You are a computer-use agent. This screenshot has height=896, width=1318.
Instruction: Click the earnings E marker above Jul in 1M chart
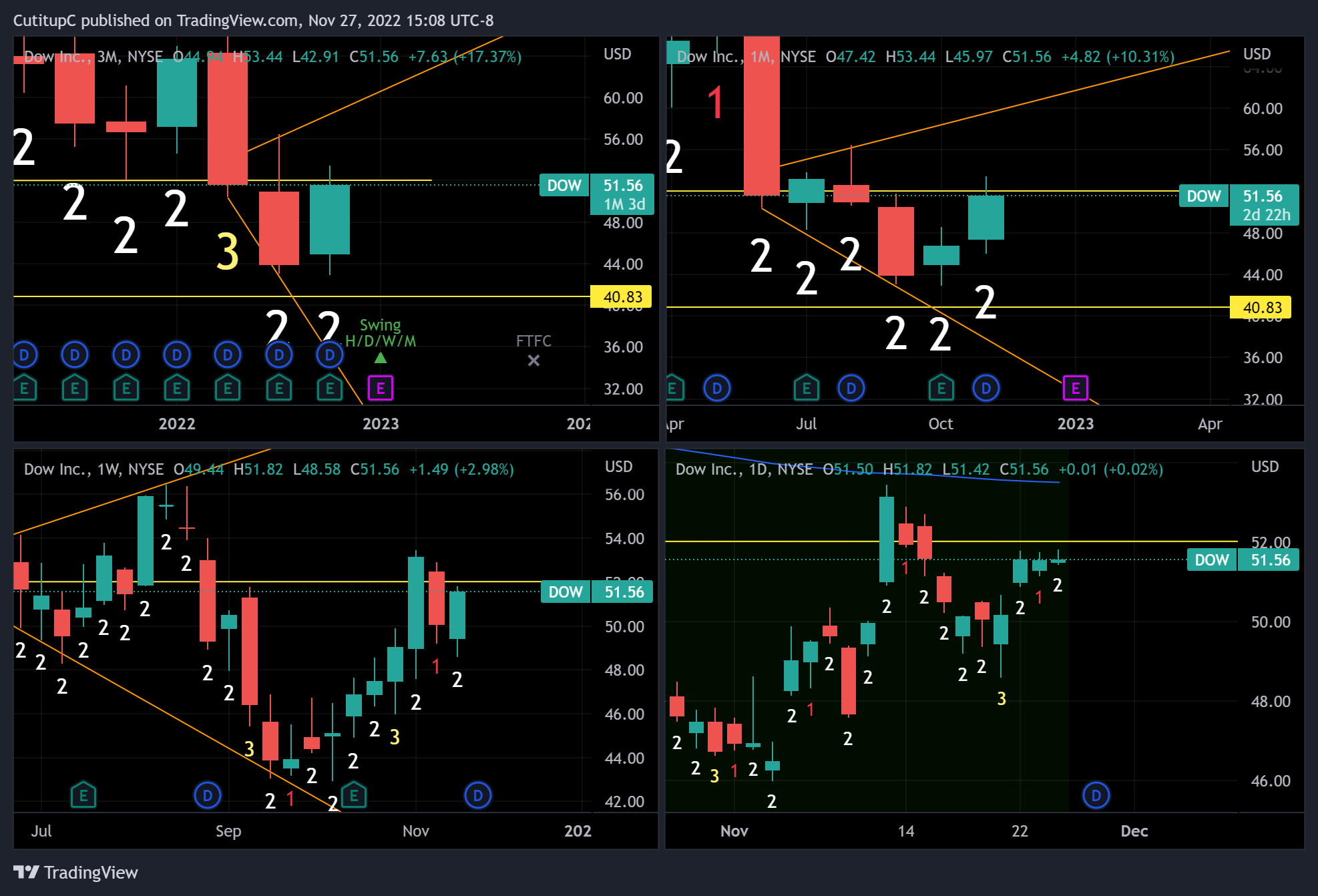[807, 388]
